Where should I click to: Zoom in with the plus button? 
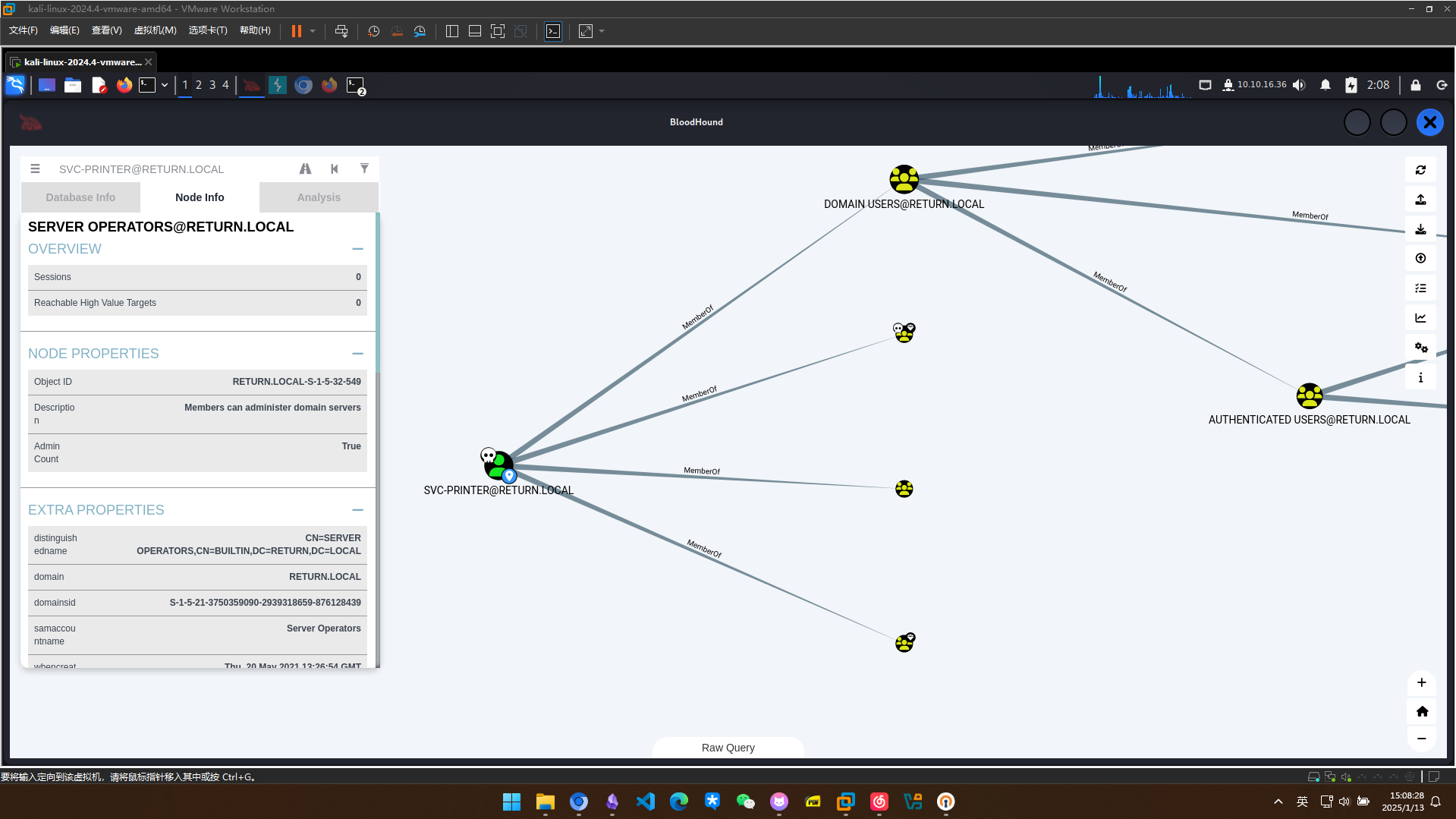click(1421, 682)
